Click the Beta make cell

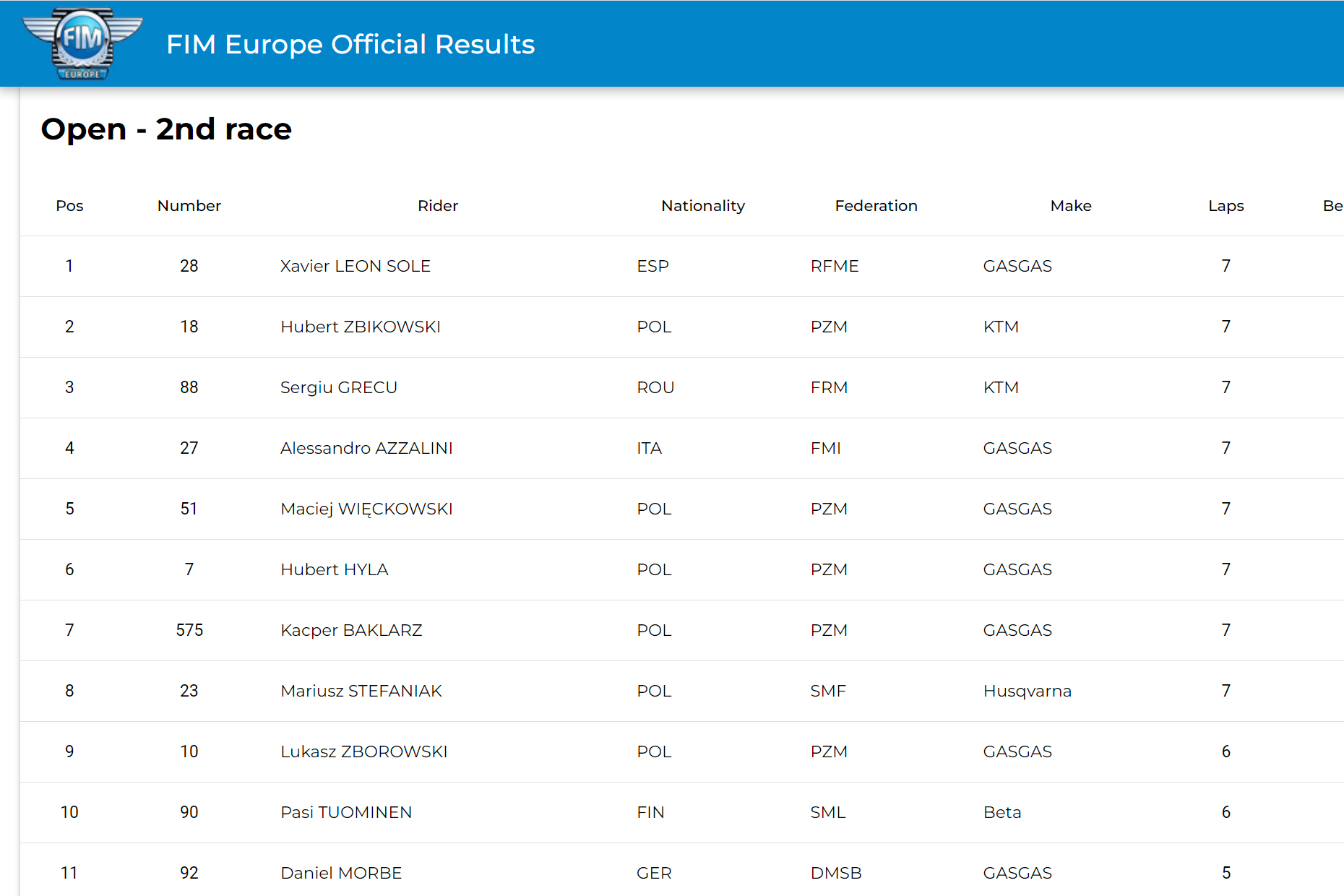coord(1002,812)
